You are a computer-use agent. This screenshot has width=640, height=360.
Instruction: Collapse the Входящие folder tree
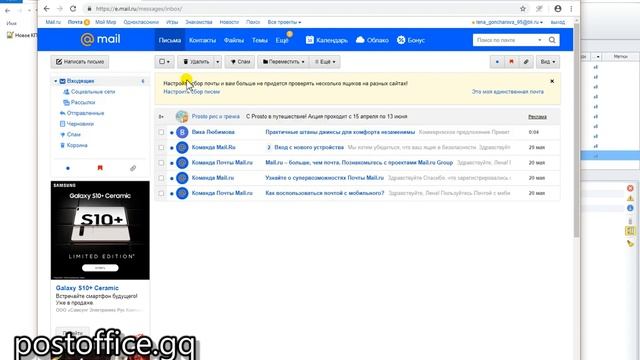(x=56, y=81)
